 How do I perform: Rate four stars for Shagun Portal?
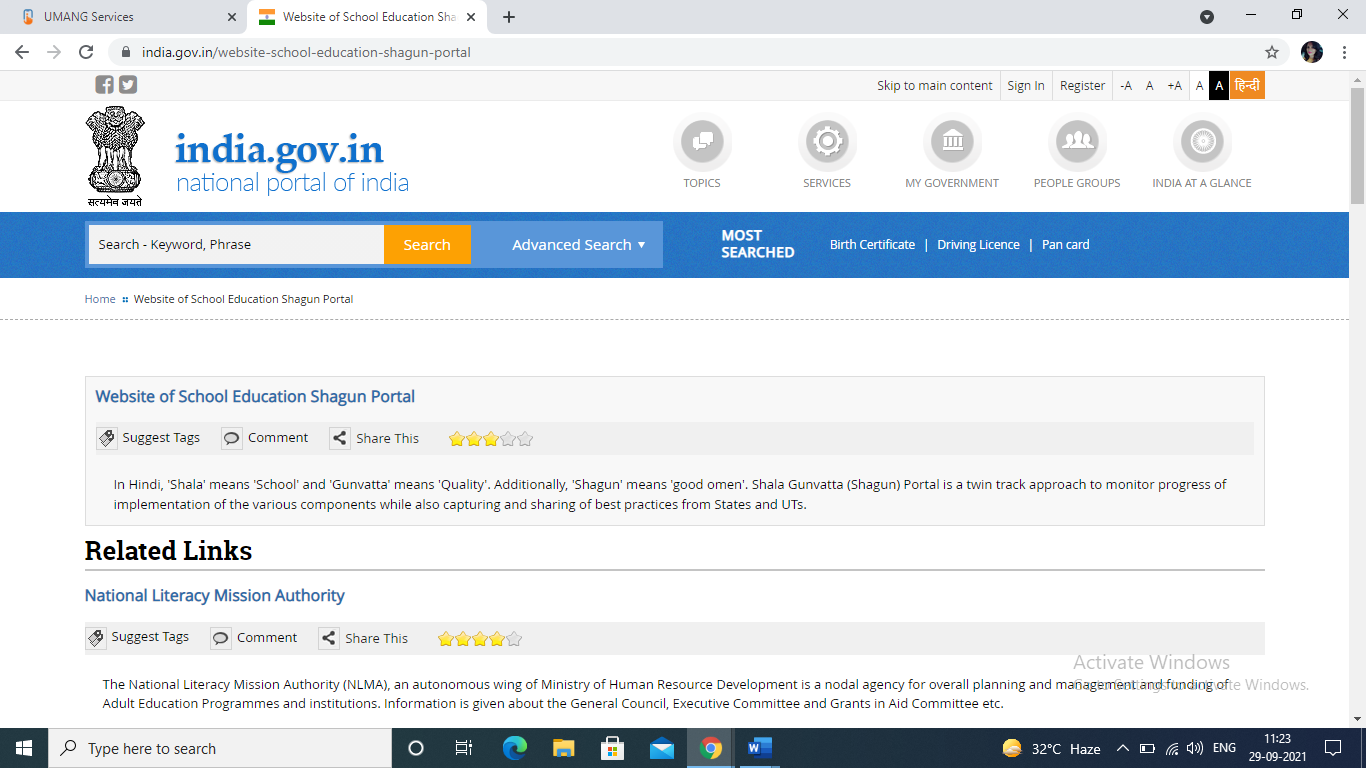(x=508, y=438)
